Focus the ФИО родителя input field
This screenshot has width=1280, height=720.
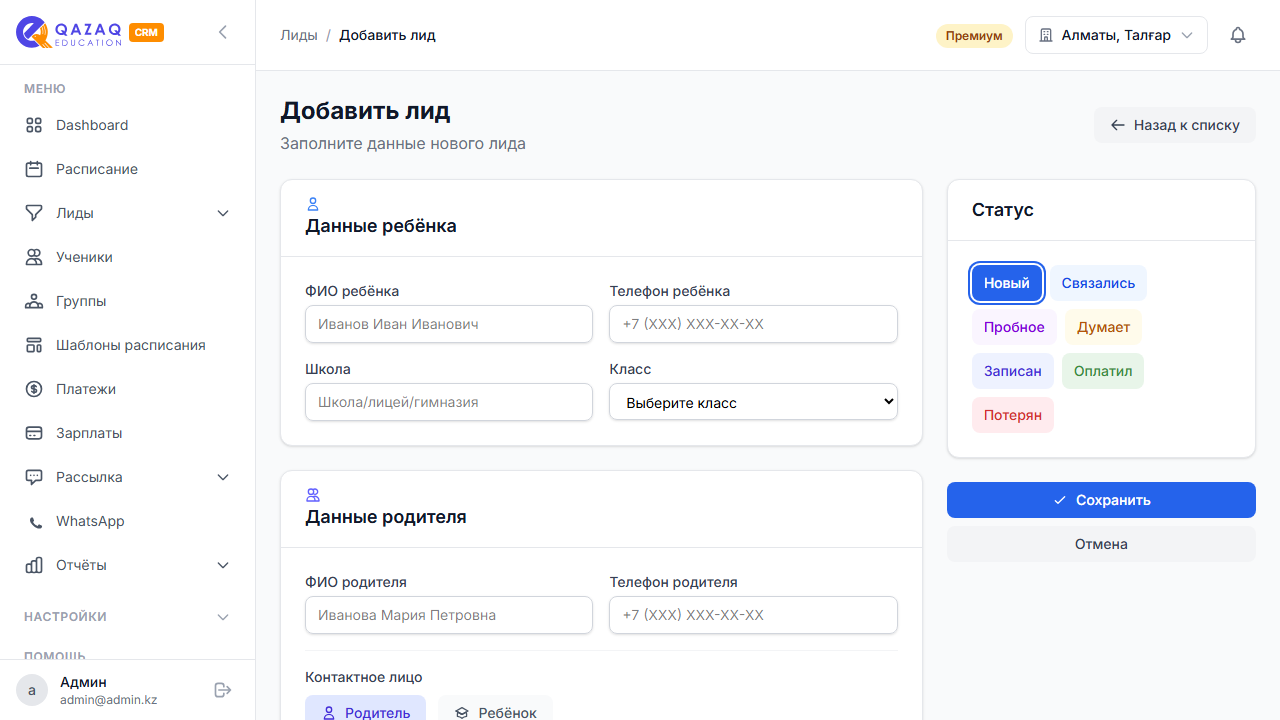[449, 615]
